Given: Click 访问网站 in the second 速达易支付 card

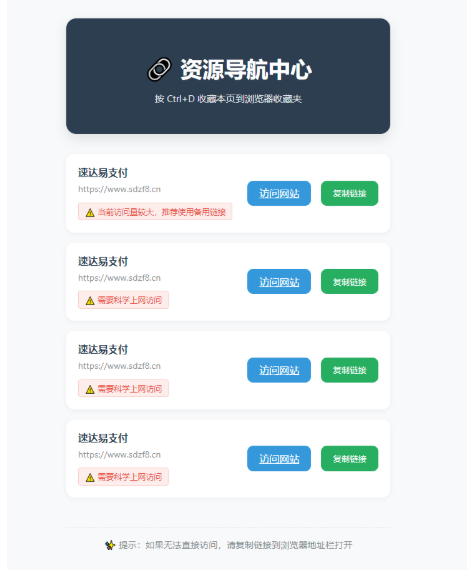Looking at the screenshot, I should [x=279, y=282].
